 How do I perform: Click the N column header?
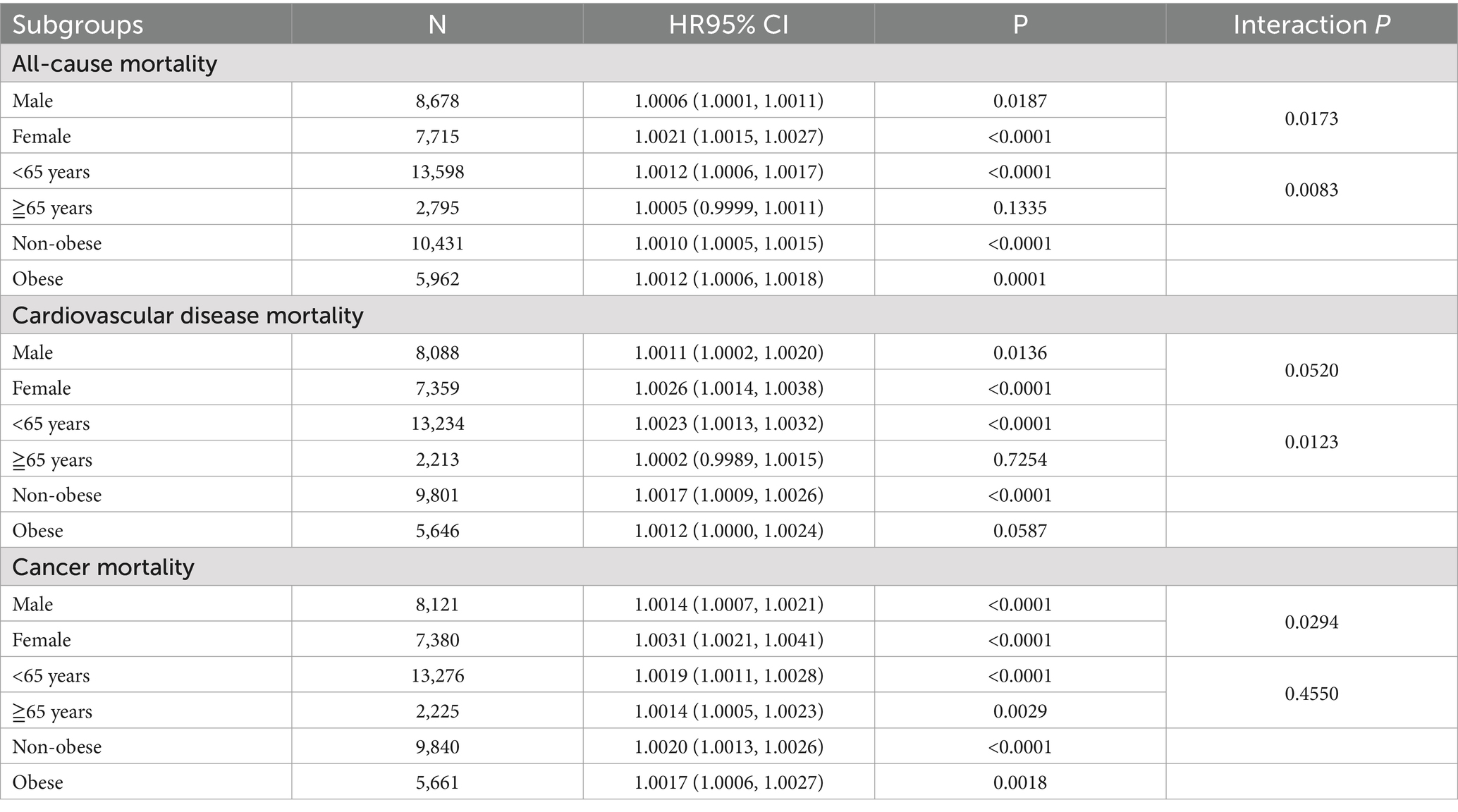tap(437, 25)
